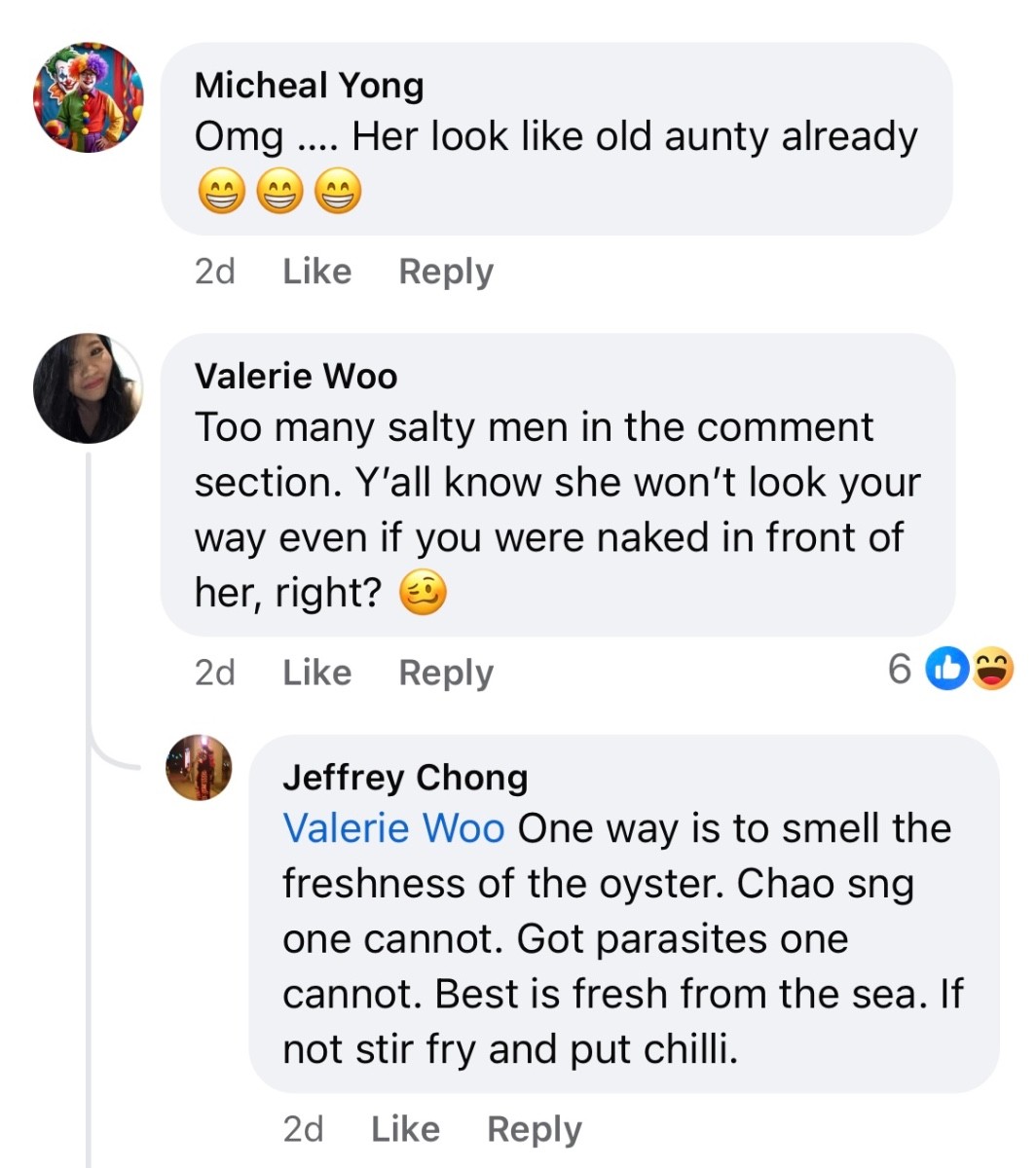
Task: Open Micheal Yong's clown profile picture
Action: pos(89,97)
